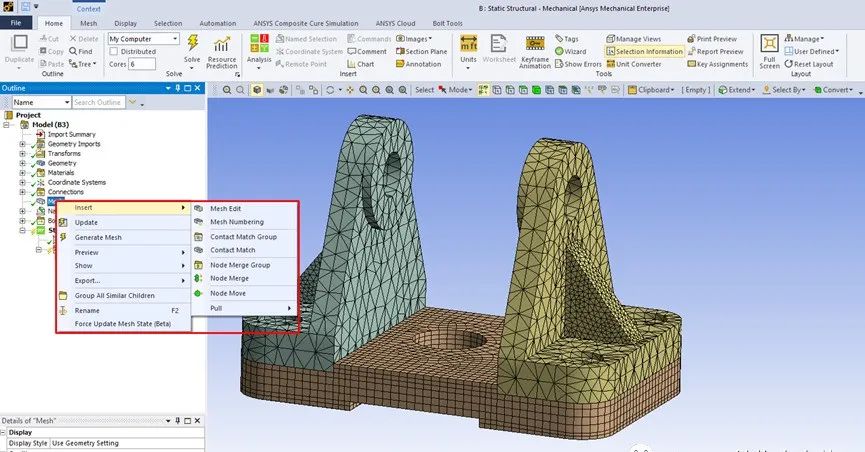Click the Duplicate icon
This screenshot has width=865, height=452.
(x=19, y=43)
